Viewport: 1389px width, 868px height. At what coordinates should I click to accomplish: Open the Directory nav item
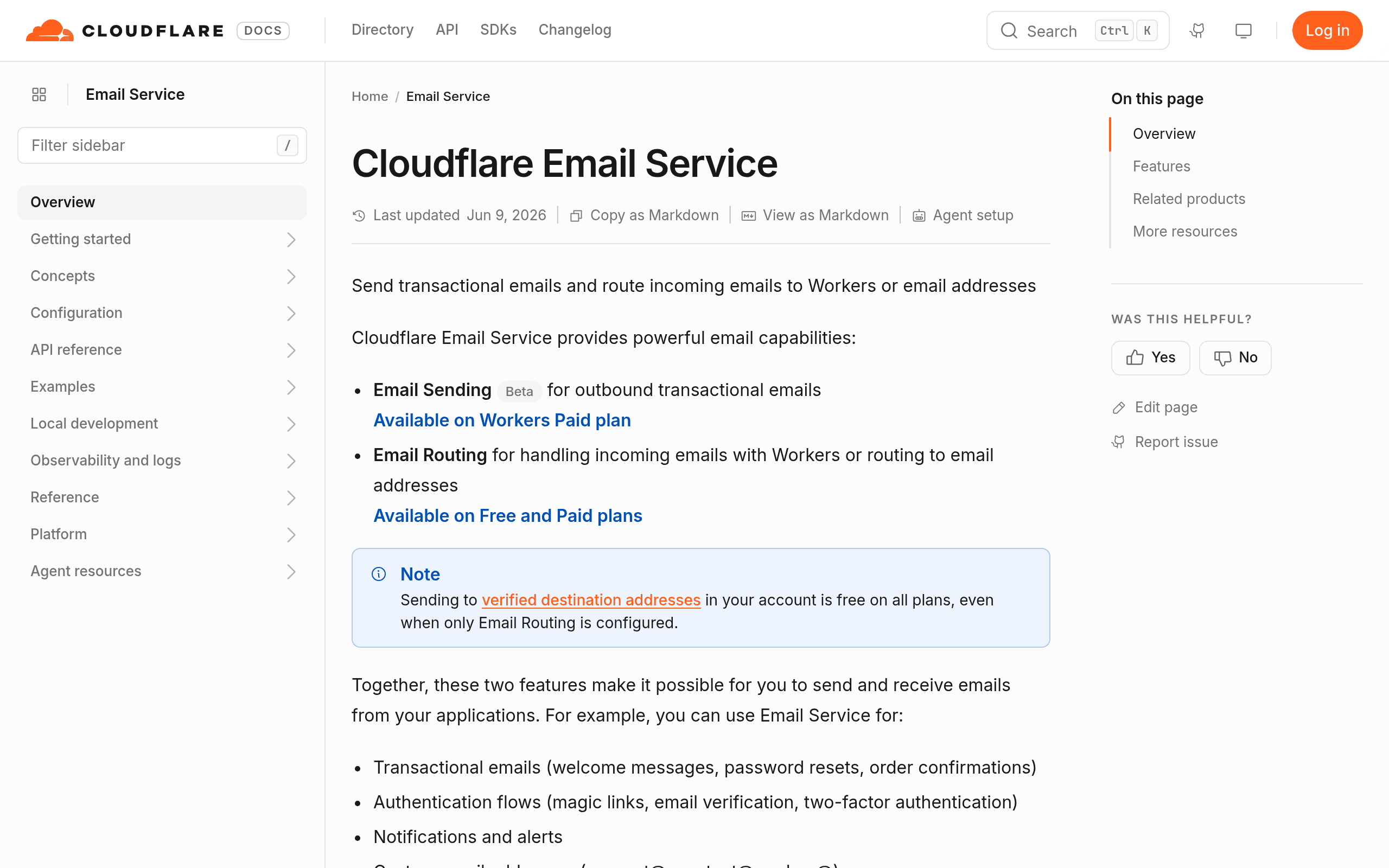click(383, 30)
